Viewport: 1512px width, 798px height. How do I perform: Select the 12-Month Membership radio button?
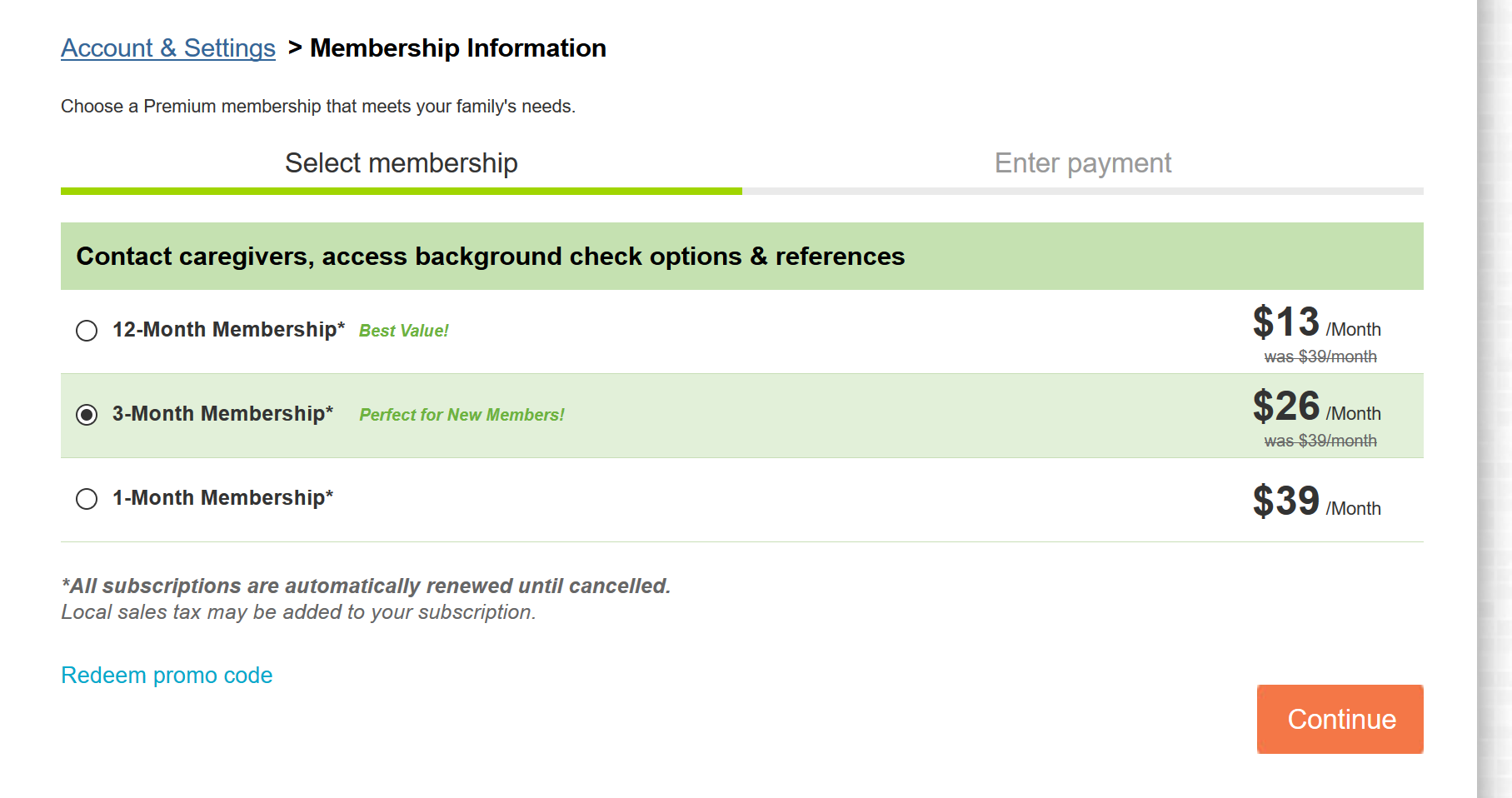87,331
